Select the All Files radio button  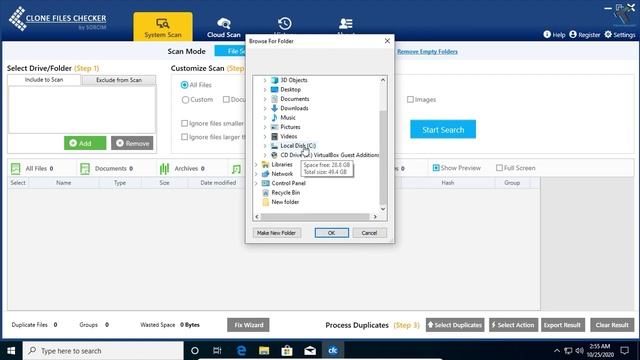click(184, 85)
